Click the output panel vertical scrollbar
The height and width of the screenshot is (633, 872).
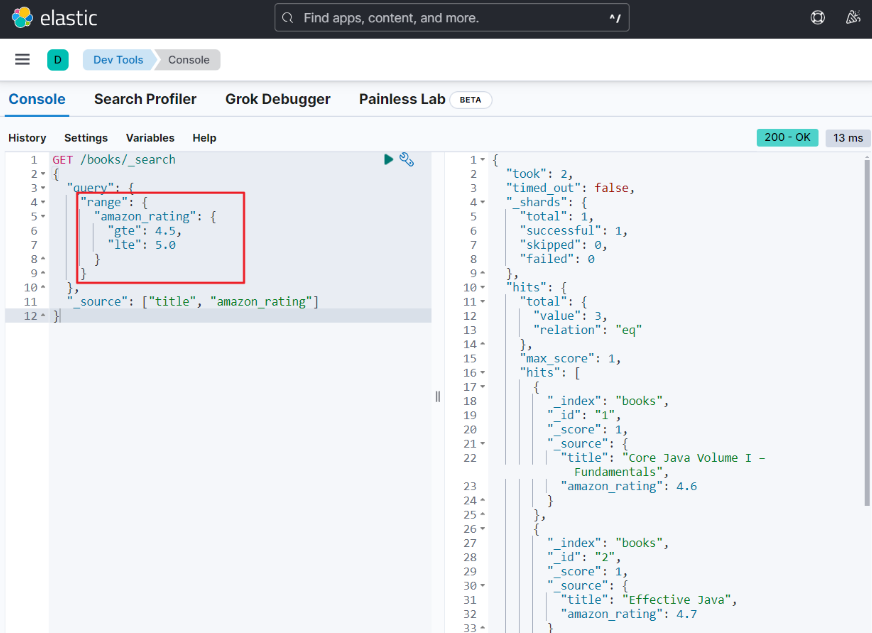point(867,331)
